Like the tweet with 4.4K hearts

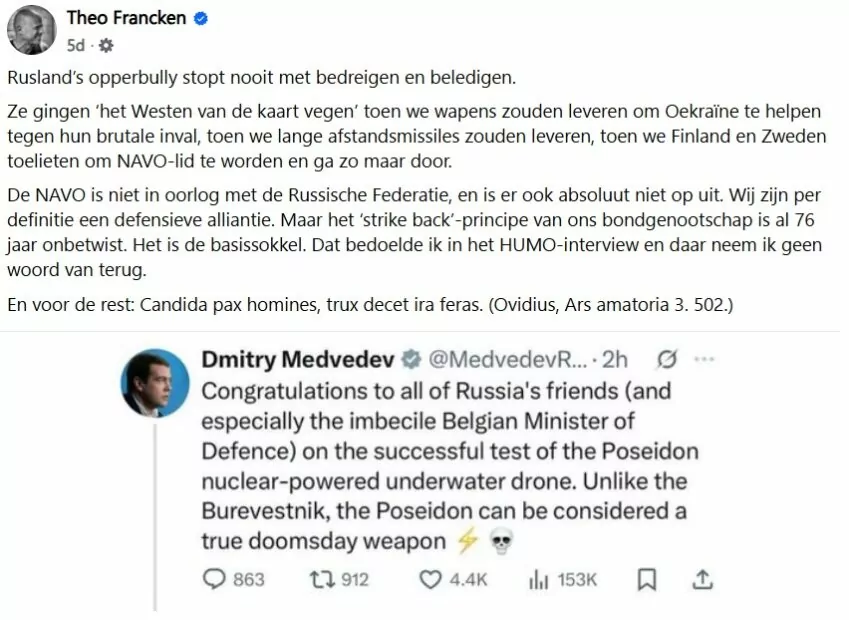tap(430, 579)
